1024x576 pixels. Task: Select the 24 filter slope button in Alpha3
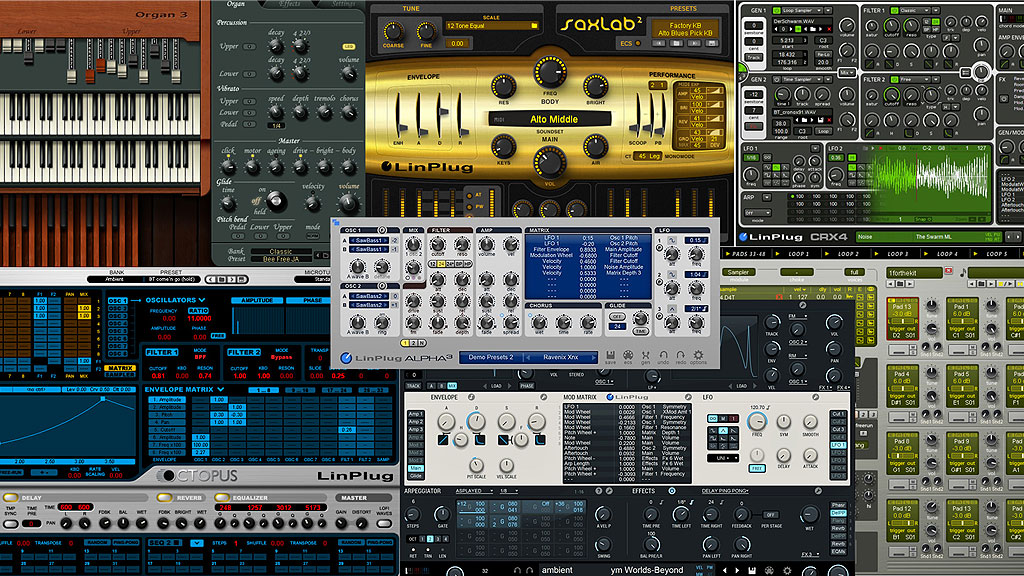441,264
